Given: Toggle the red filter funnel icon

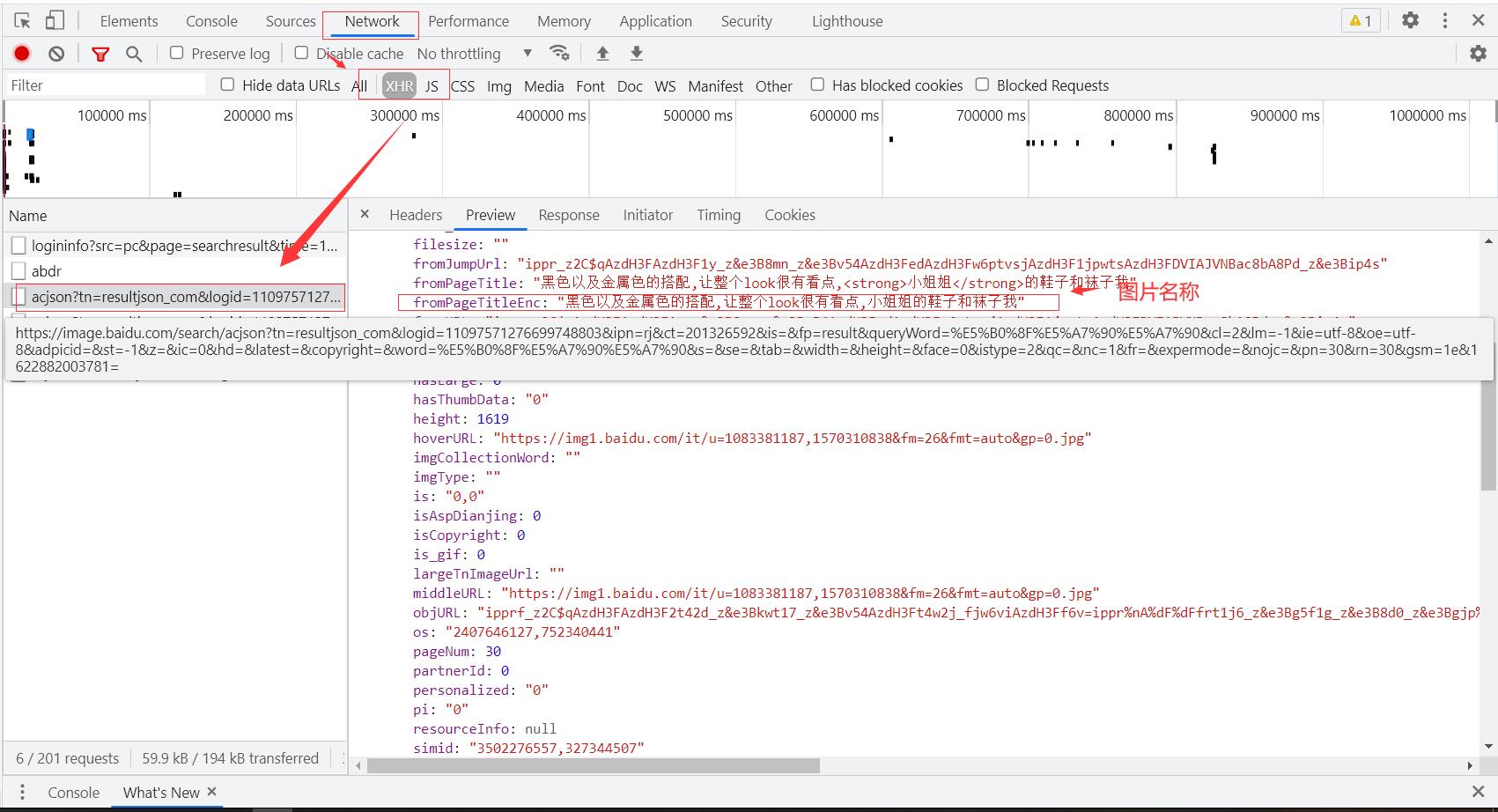Looking at the screenshot, I should 100,54.
